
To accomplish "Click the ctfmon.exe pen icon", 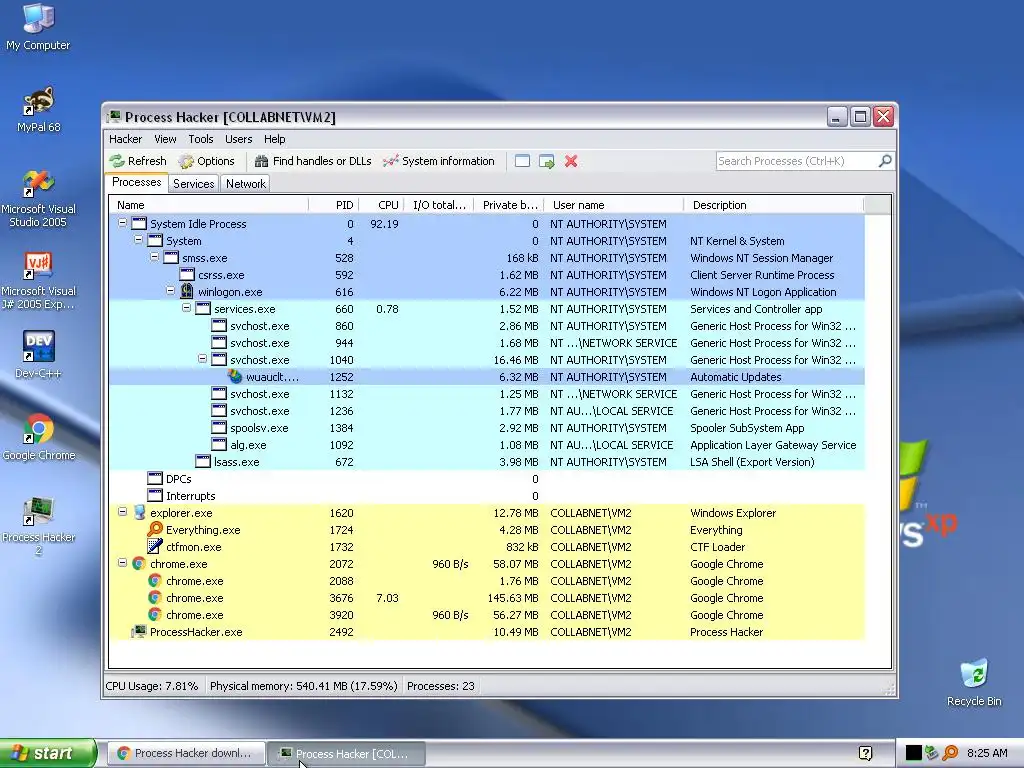I will tap(155, 547).
